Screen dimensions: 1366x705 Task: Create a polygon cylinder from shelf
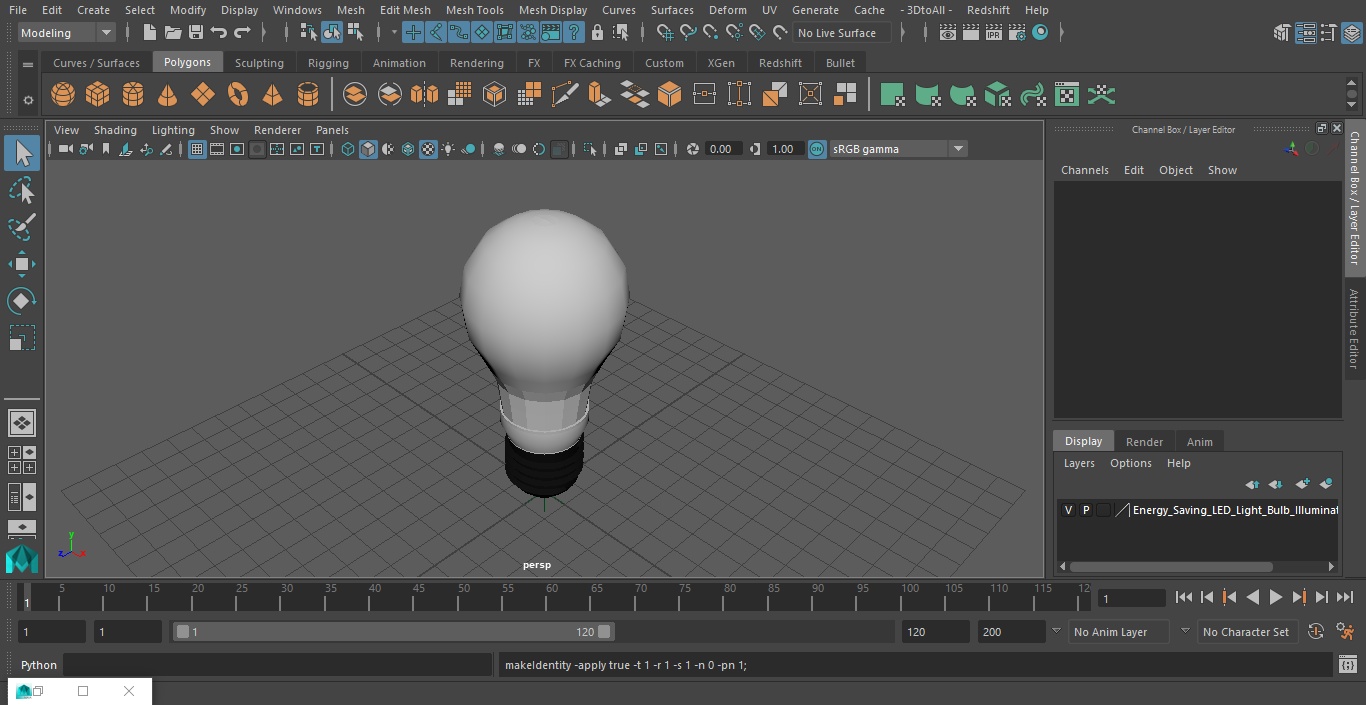pos(133,95)
